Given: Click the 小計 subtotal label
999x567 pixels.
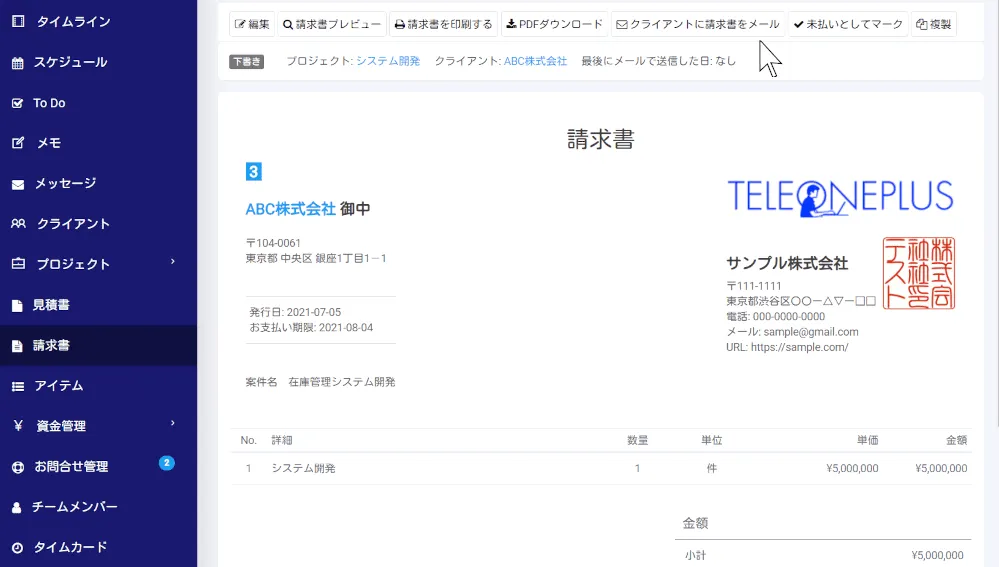Looking at the screenshot, I should point(696,556).
